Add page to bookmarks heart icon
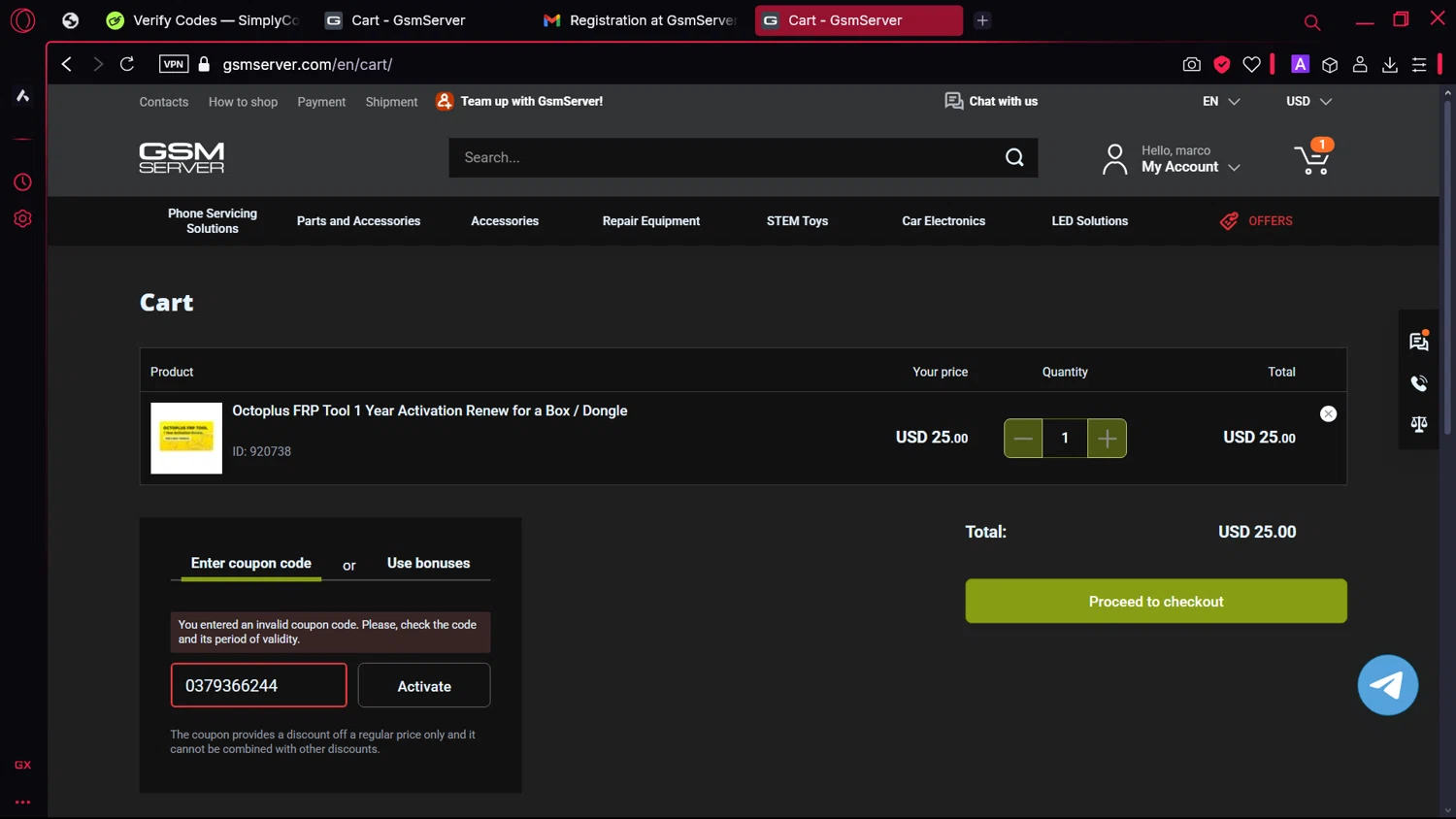This screenshot has width=1456, height=819. pyautogui.click(x=1252, y=64)
